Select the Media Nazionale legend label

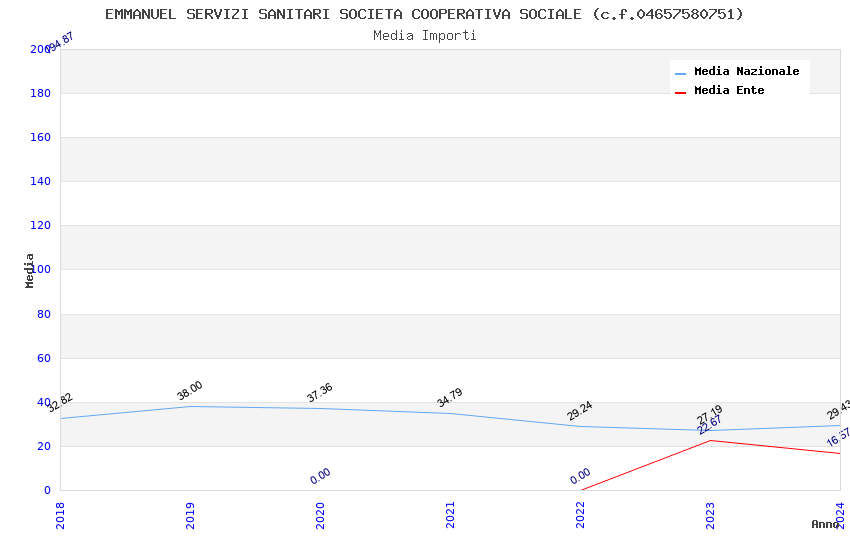point(746,71)
